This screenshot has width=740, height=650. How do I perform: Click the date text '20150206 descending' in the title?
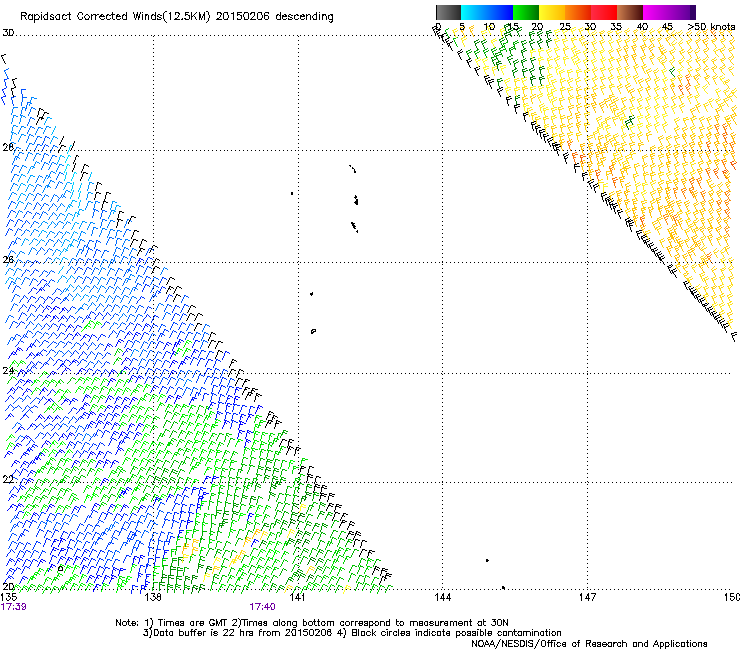[274, 17]
